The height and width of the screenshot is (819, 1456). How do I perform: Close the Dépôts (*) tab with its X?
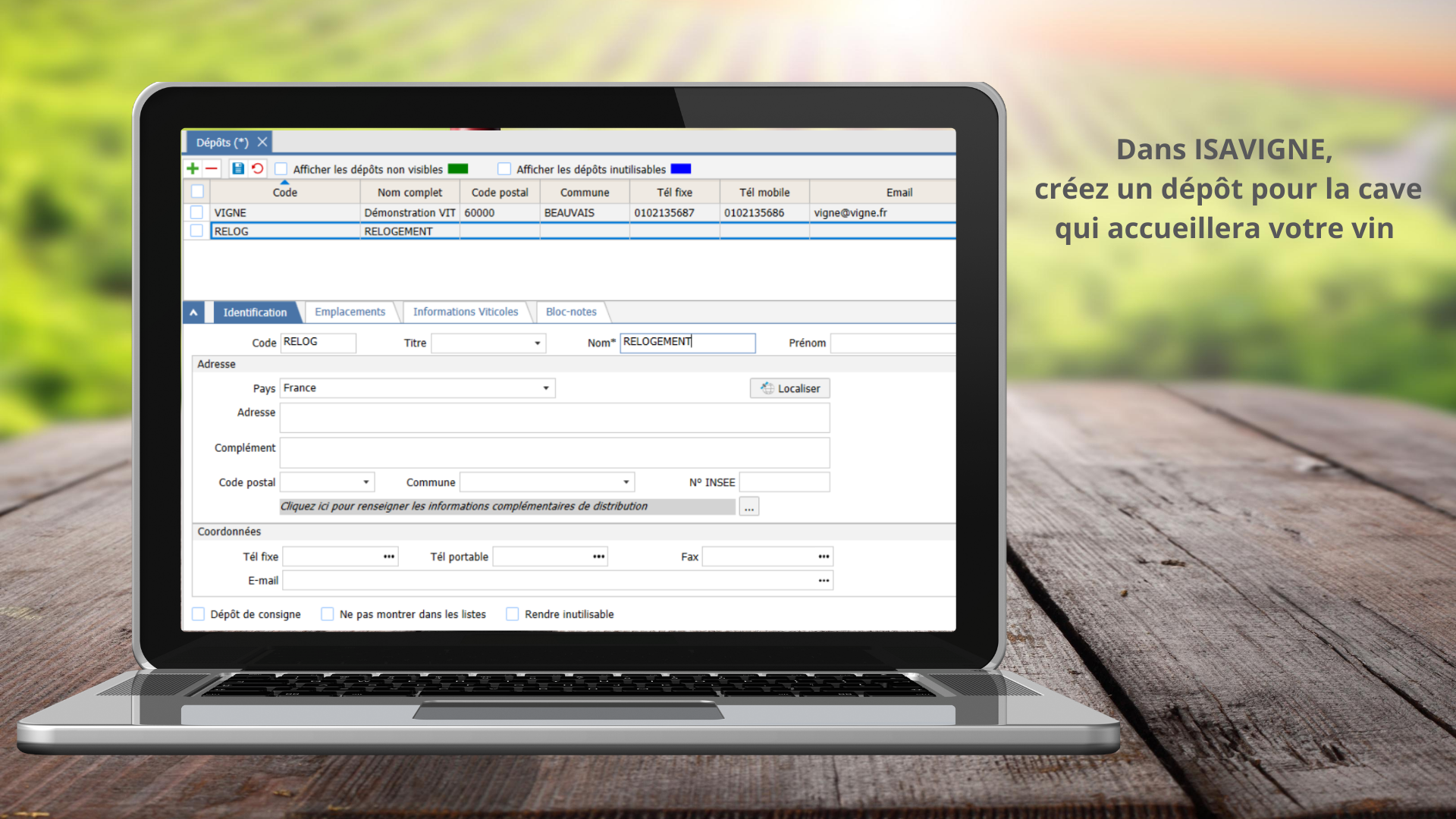click(262, 142)
